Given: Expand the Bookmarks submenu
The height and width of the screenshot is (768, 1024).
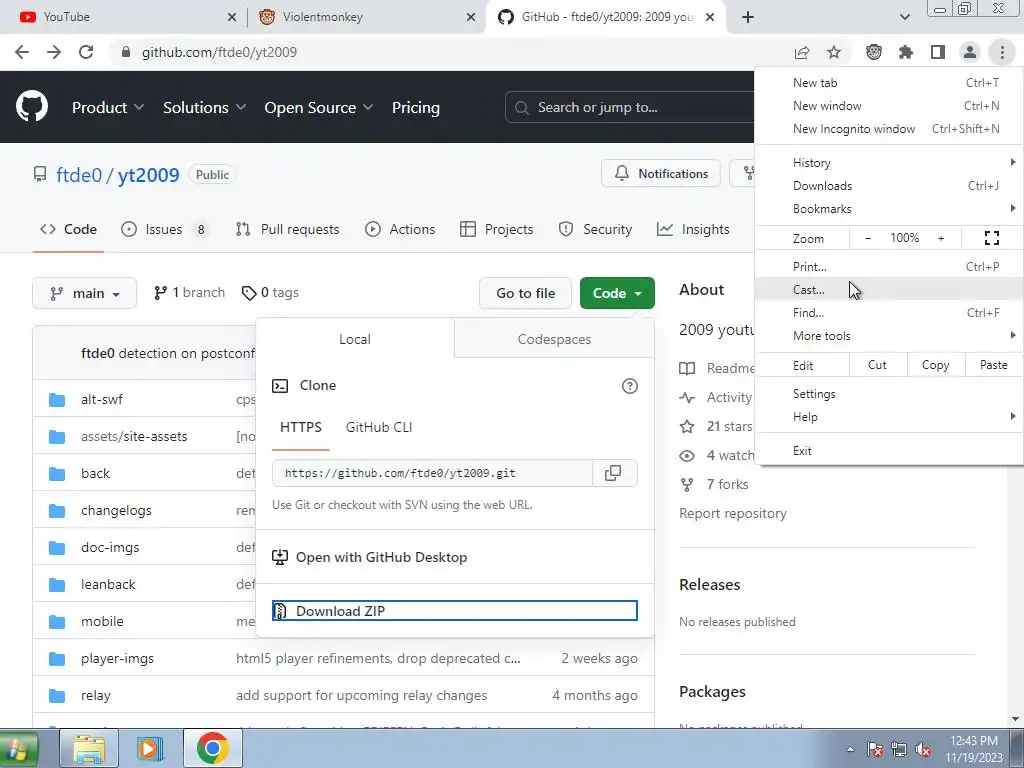Looking at the screenshot, I should (x=889, y=209).
